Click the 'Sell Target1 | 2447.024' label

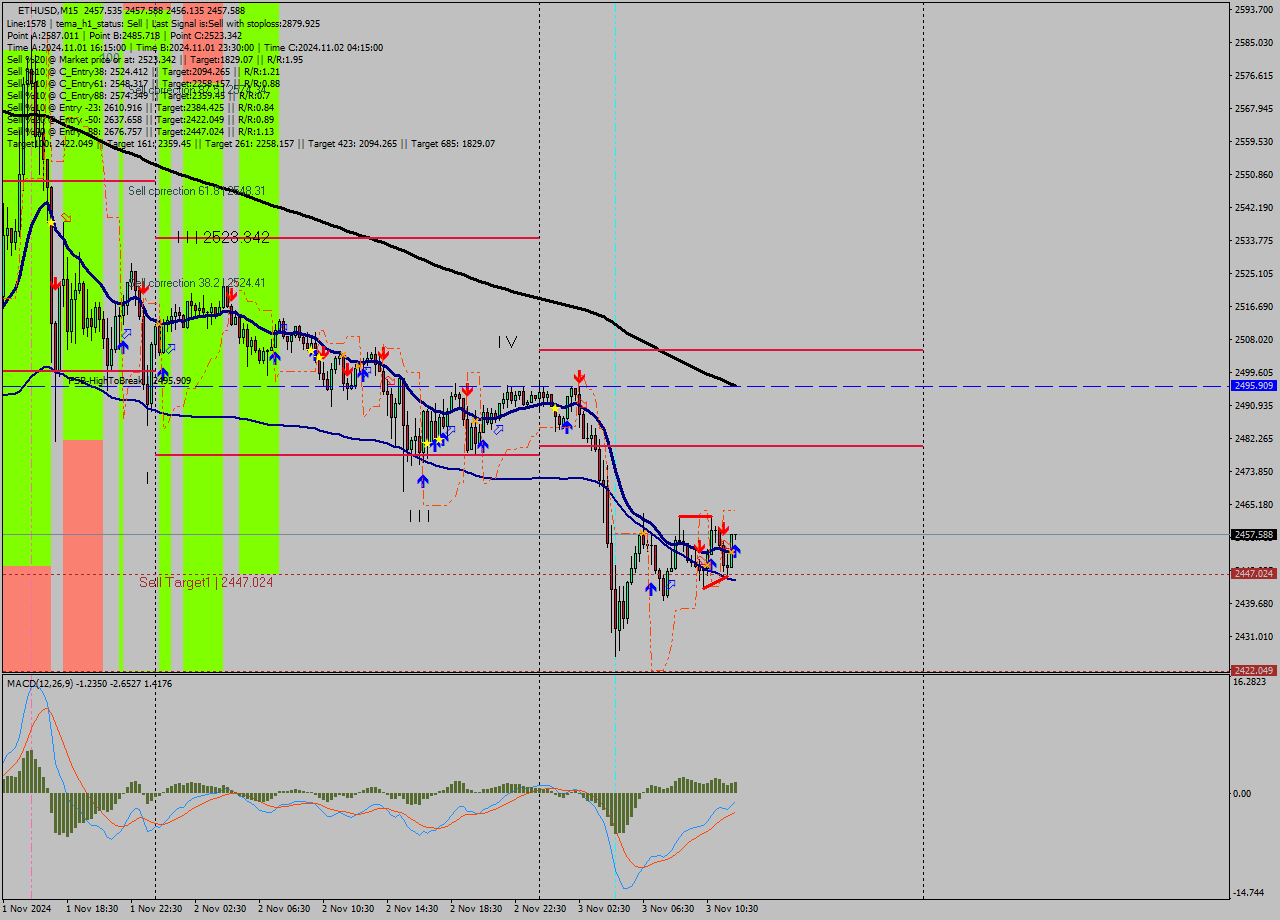pos(206,582)
